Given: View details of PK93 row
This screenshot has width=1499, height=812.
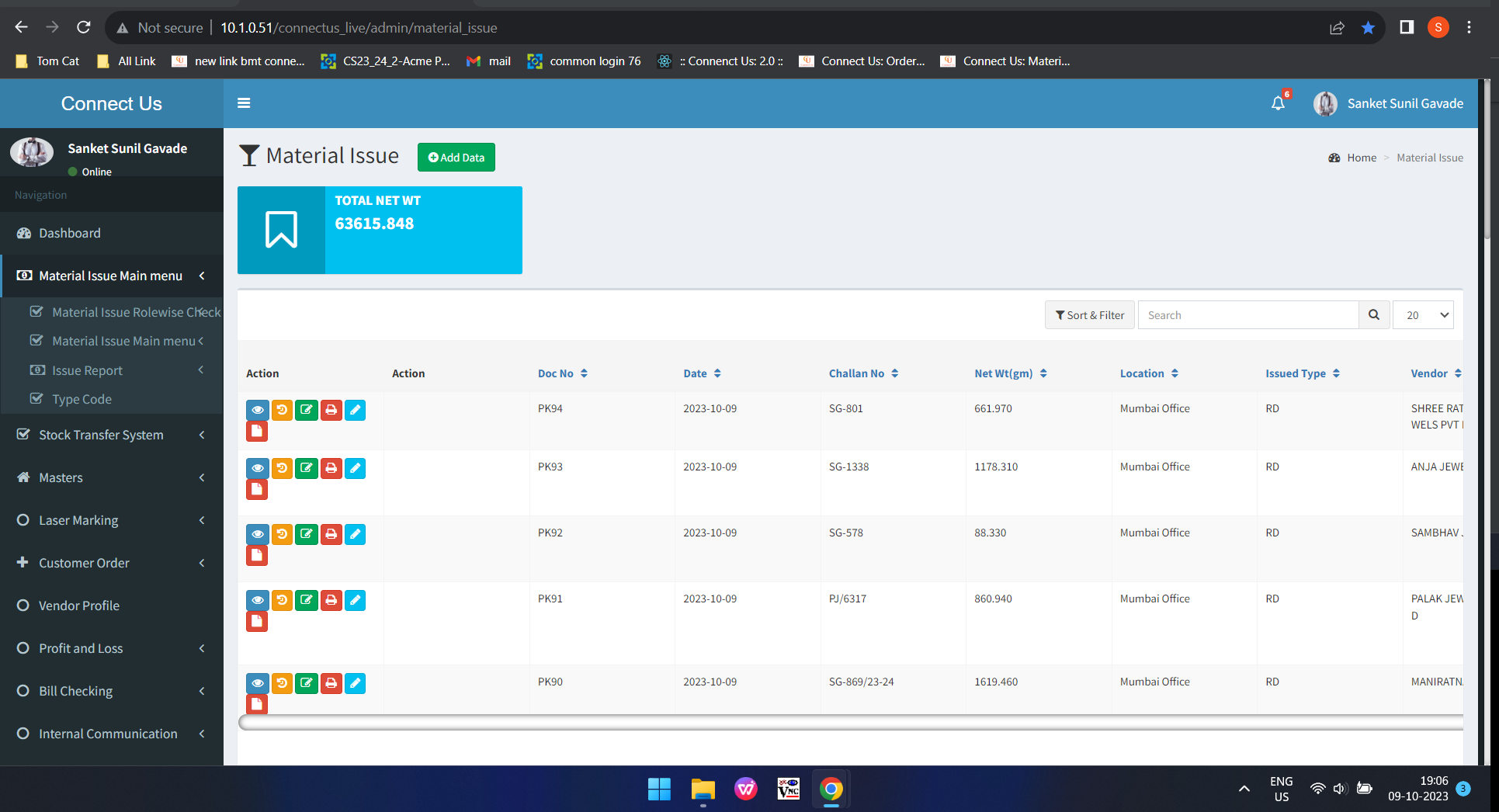Looking at the screenshot, I should tap(258, 468).
